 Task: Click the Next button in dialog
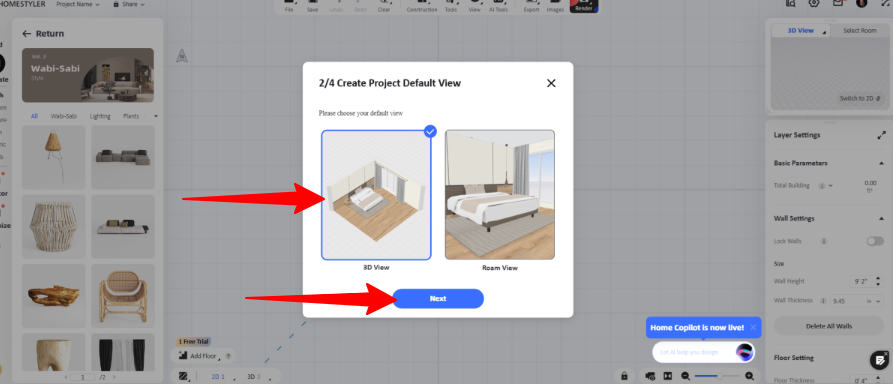[x=438, y=299]
